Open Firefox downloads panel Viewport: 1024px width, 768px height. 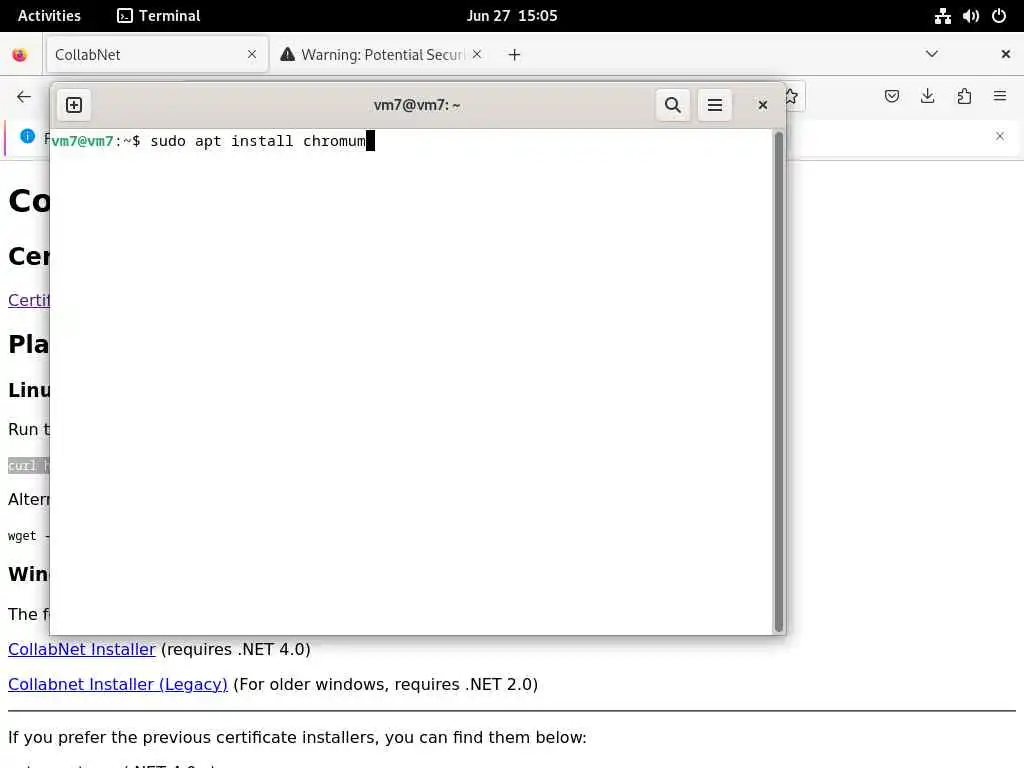coord(927,97)
